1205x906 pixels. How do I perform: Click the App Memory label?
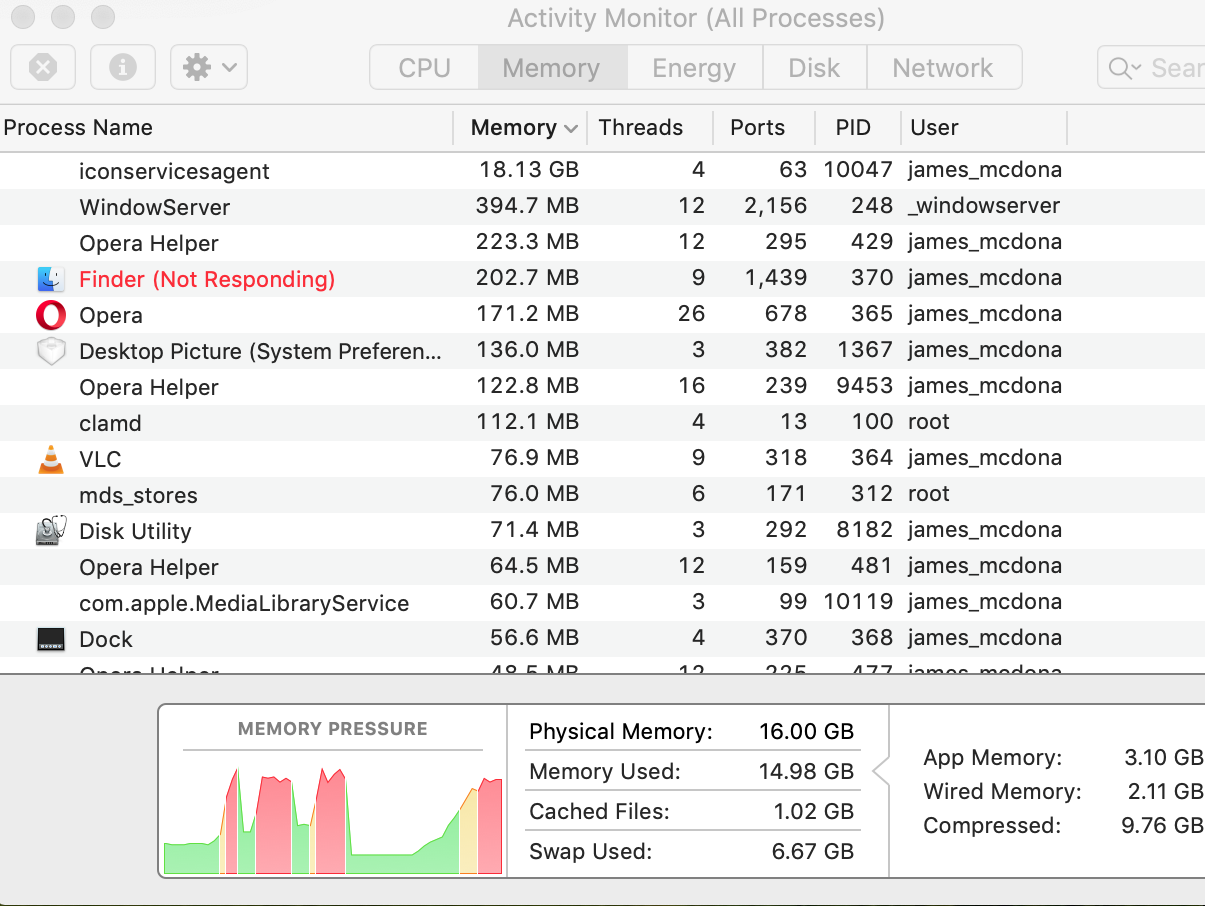tap(993, 759)
